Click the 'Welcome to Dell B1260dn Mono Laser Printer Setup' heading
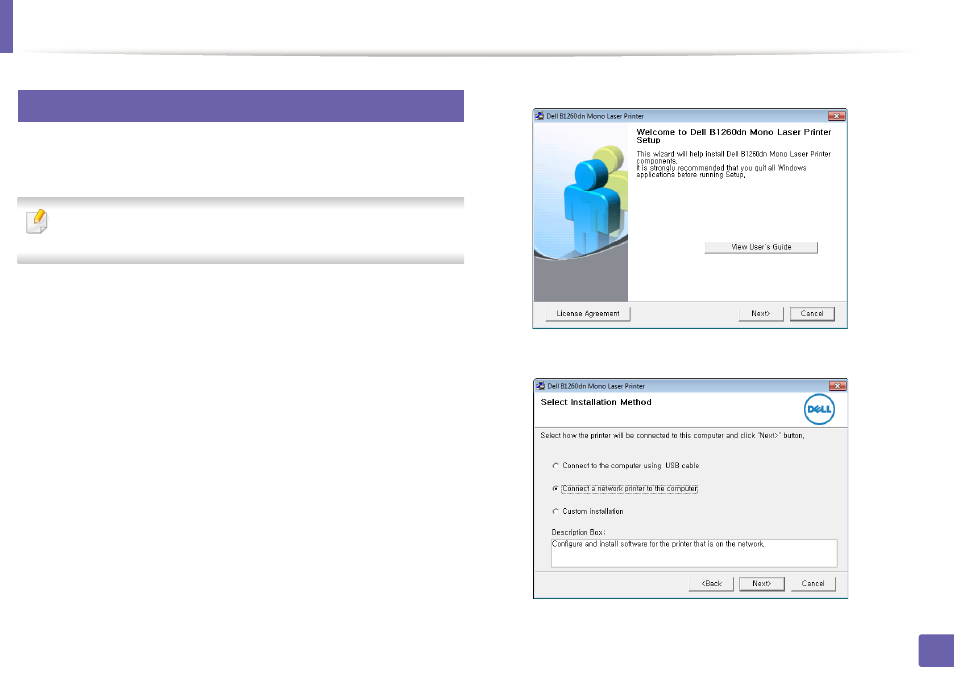The image size is (954, 674). (x=734, y=136)
